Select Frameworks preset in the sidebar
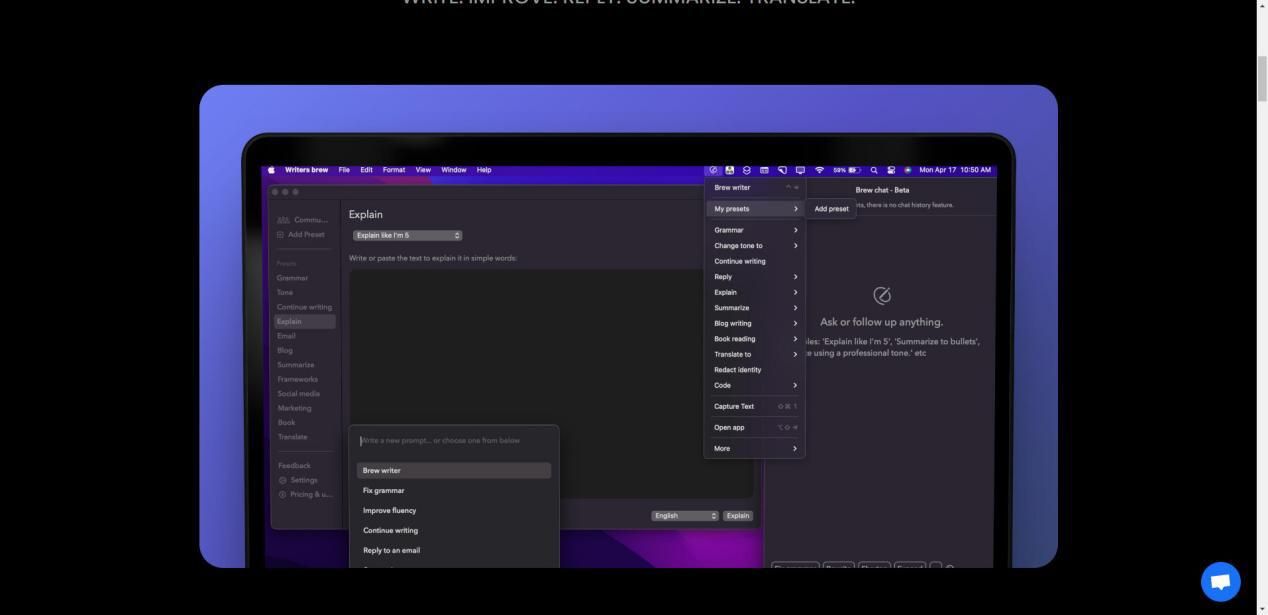Image resolution: width=1268 pixels, height=615 pixels. point(297,379)
